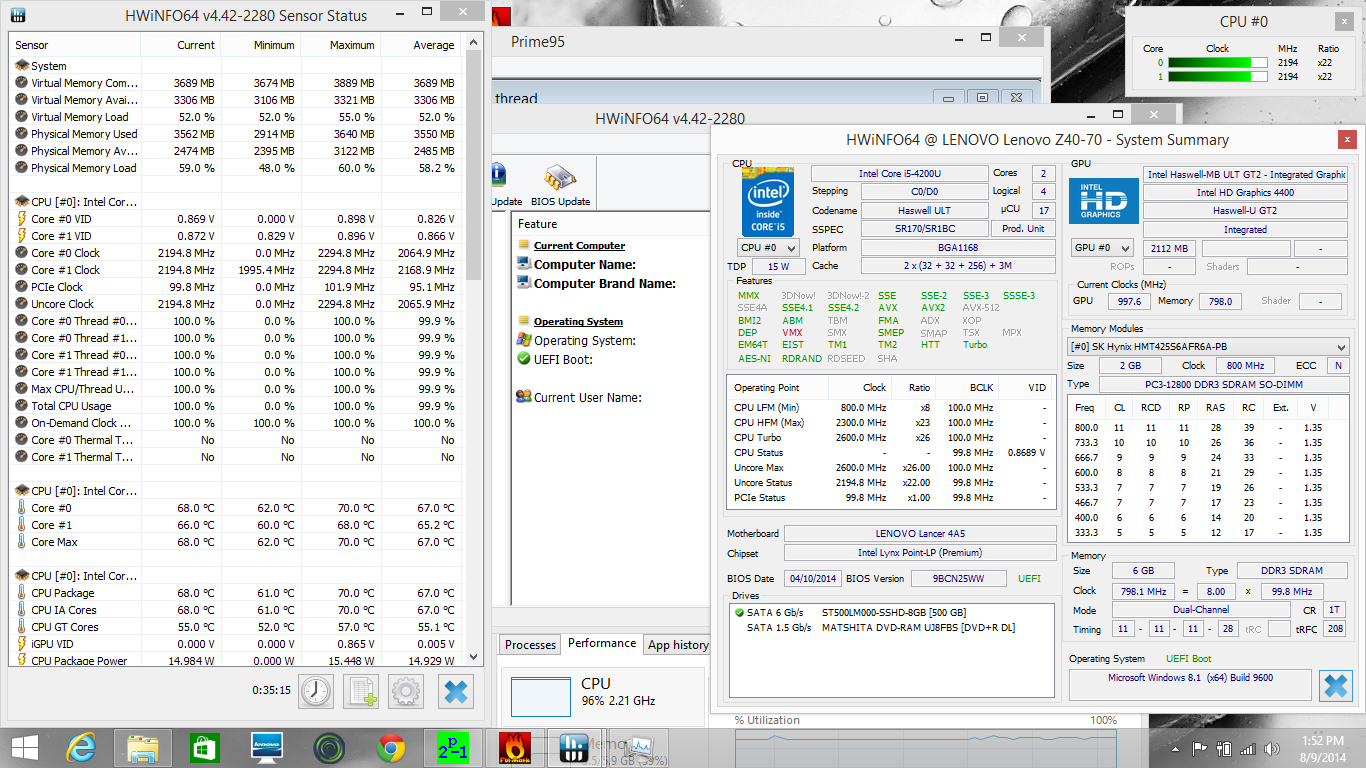Close System Summary using its blue X icon

[x=1335, y=685]
